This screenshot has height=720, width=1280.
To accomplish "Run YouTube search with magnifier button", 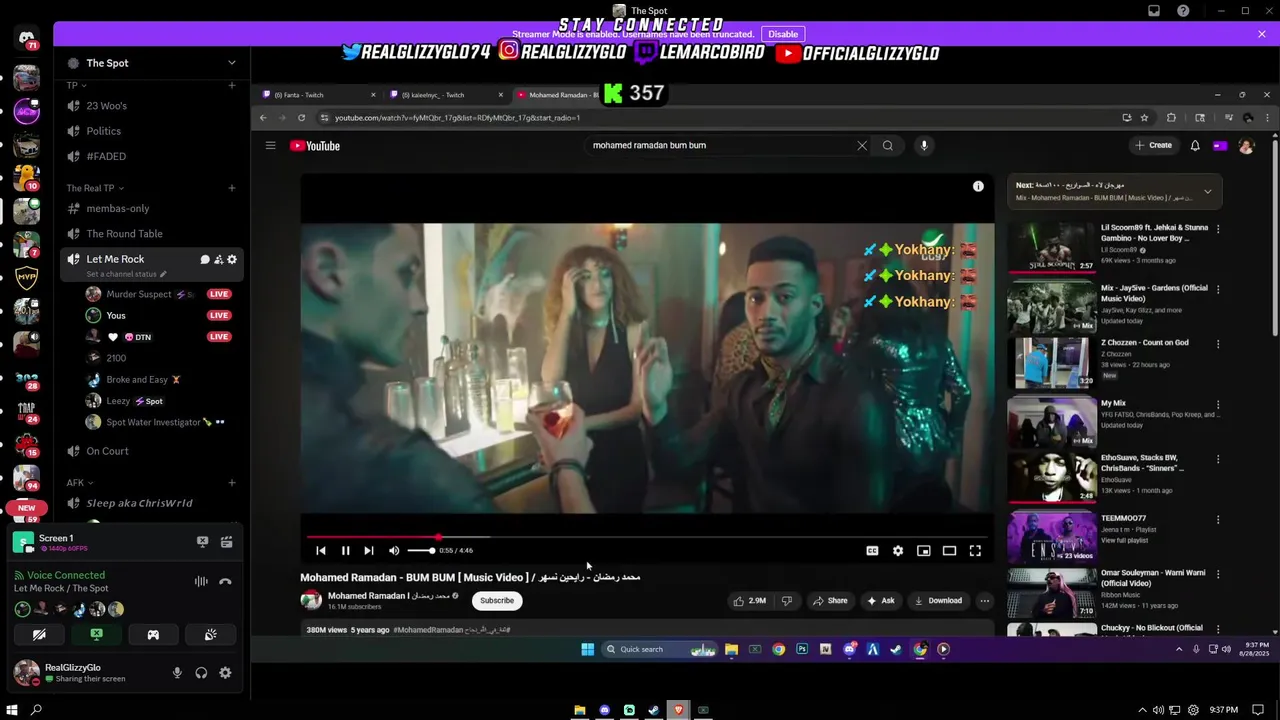I will point(887,145).
